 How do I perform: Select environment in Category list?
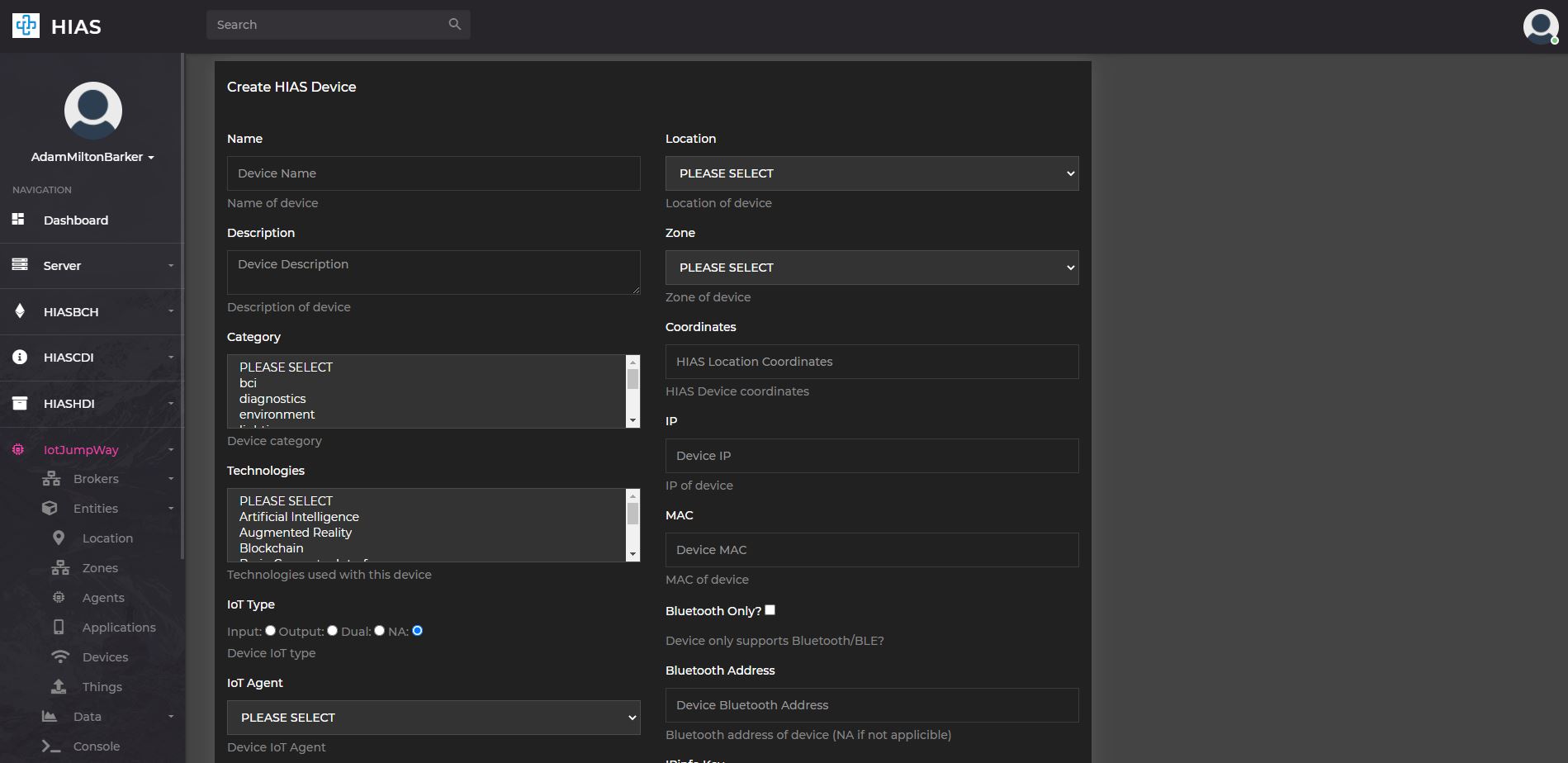pos(277,415)
